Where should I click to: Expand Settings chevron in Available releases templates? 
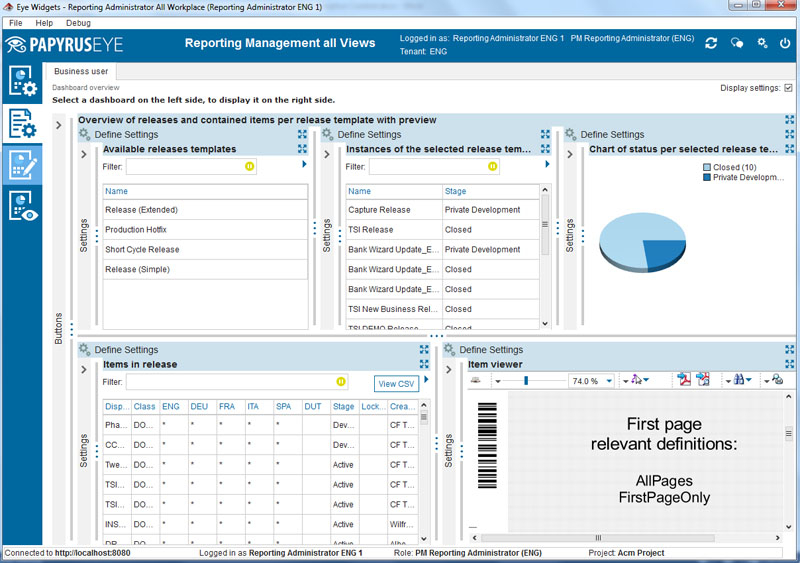tap(84, 154)
